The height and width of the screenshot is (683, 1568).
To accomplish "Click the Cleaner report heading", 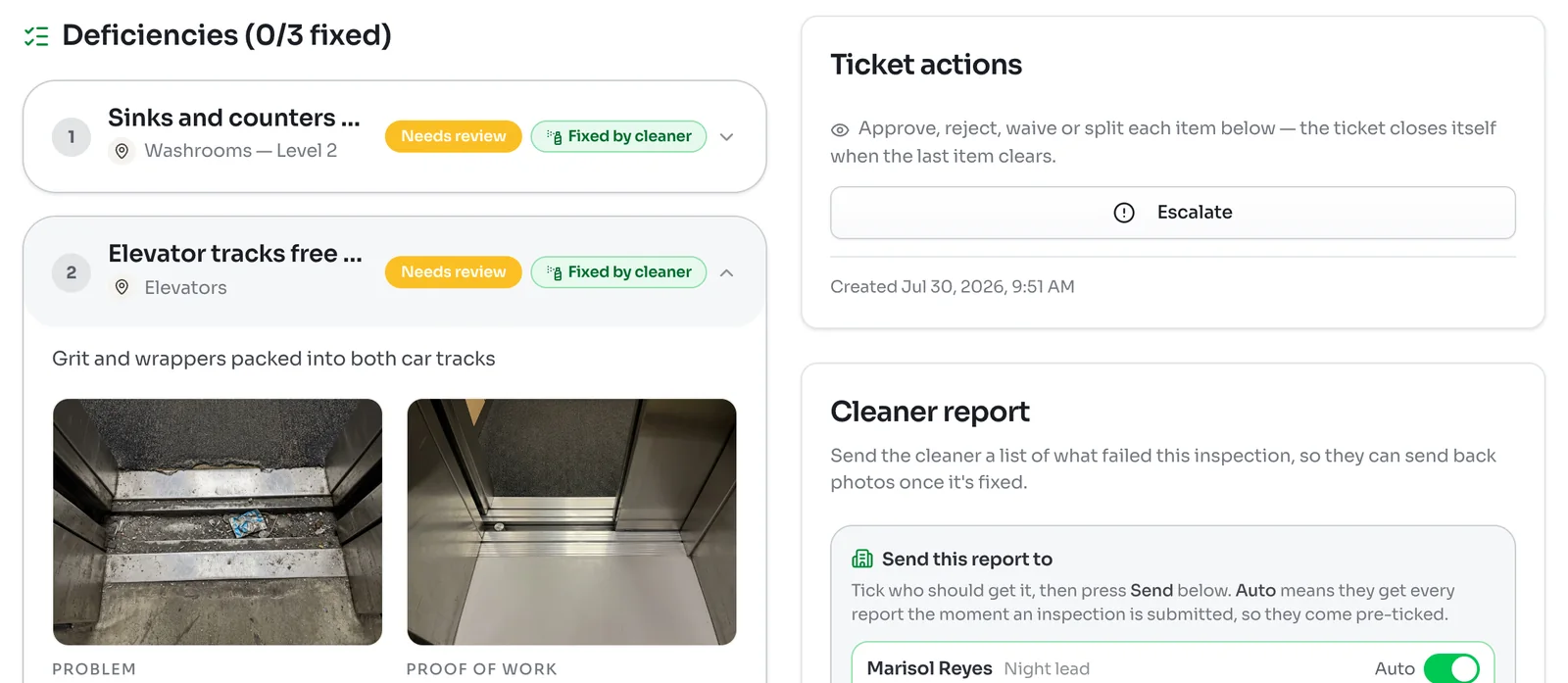I will pos(930,412).
